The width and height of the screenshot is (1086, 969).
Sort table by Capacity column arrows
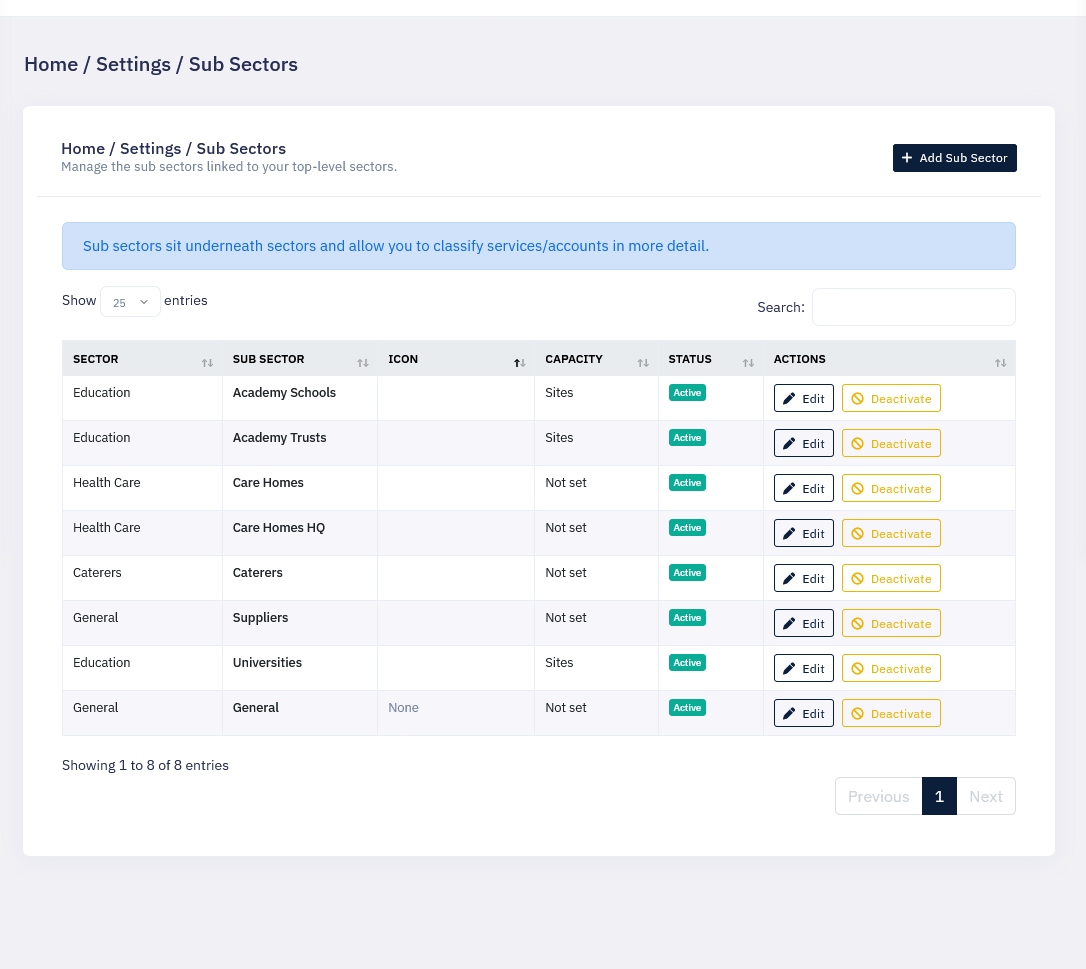tap(643, 363)
